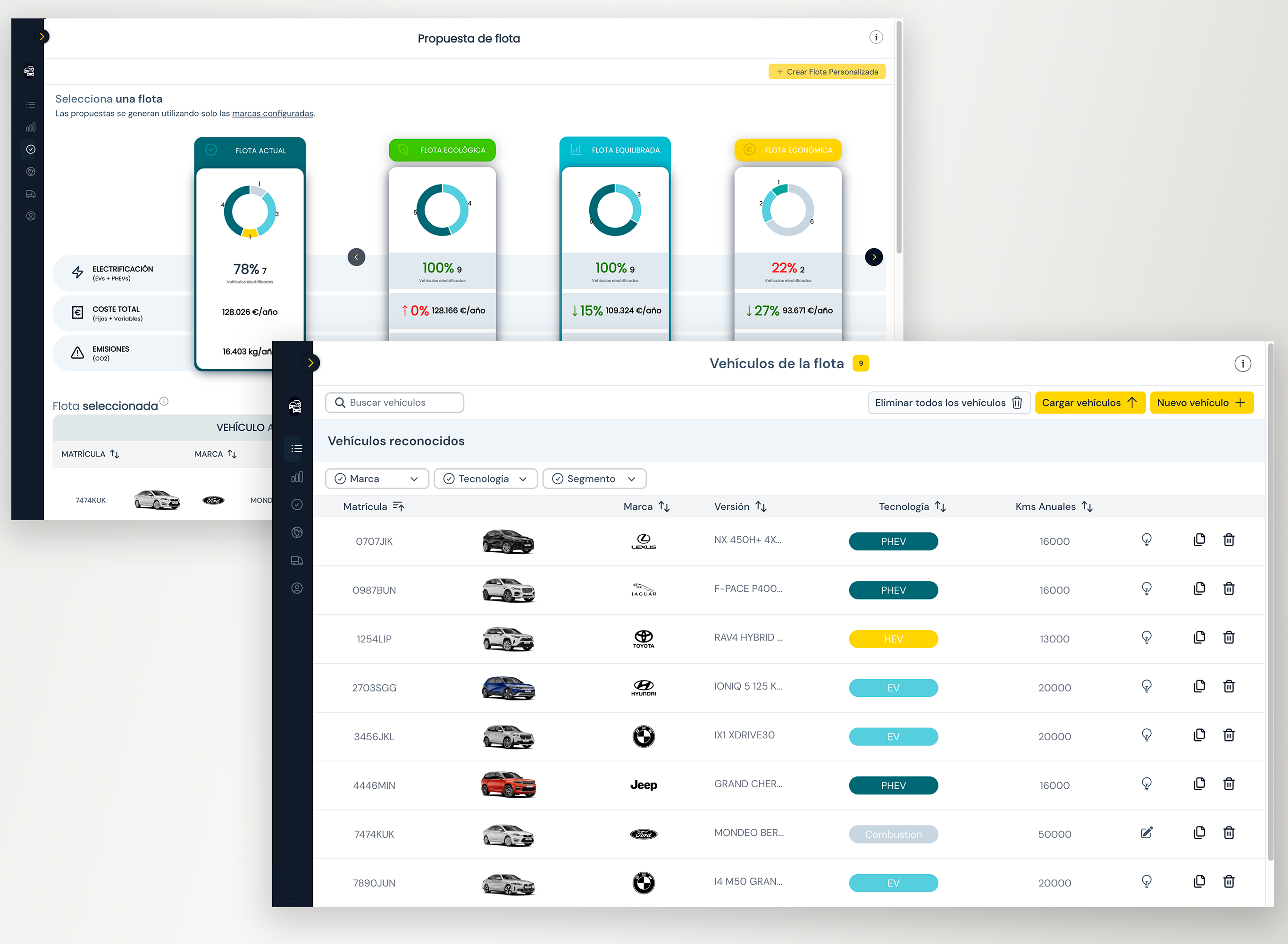
Task: Select the Flota Equilibrada card tab
Action: point(615,150)
